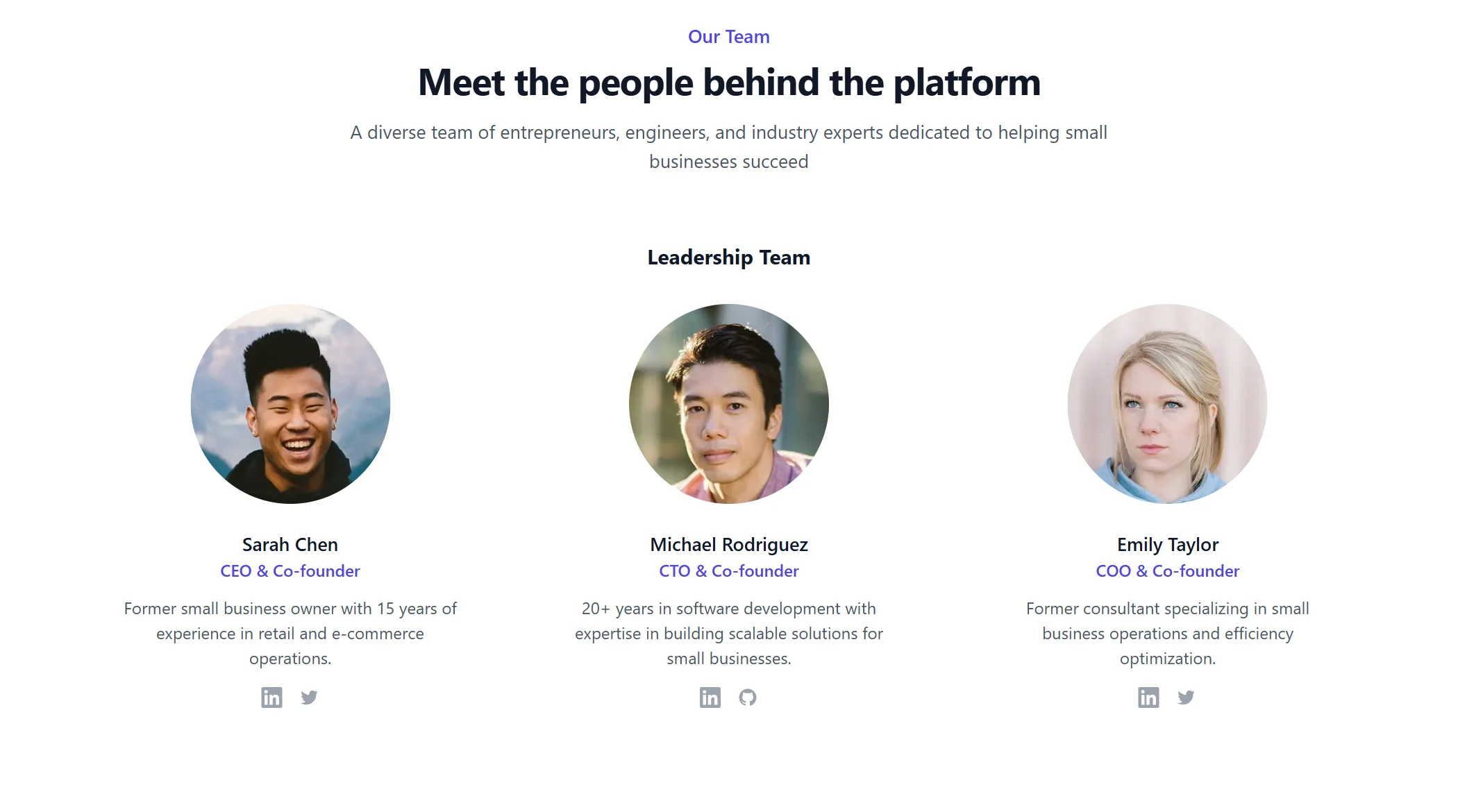Select Michael Rodriguez's circular profile photo

(x=729, y=404)
